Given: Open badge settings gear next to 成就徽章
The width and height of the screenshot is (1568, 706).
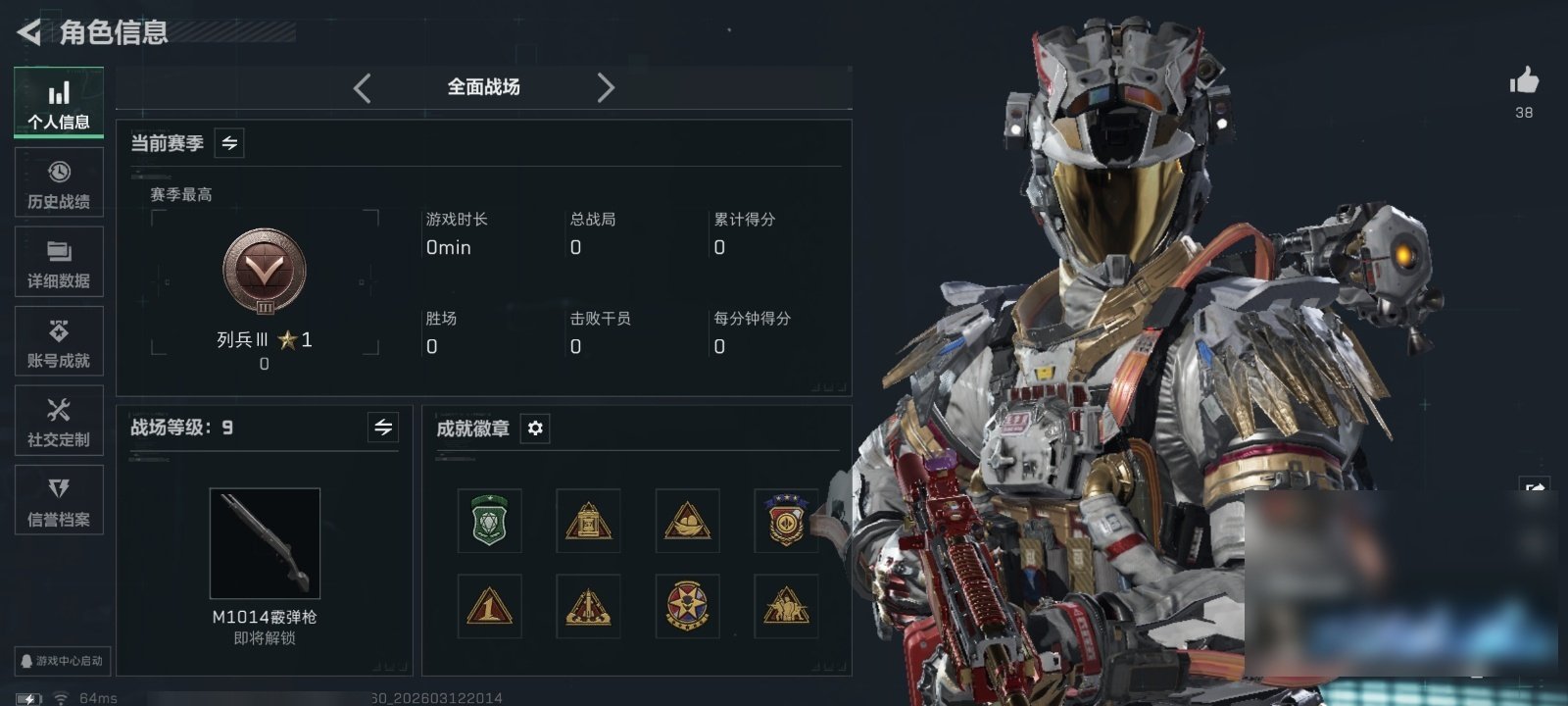Looking at the screenshot, I should click(535, 429).
